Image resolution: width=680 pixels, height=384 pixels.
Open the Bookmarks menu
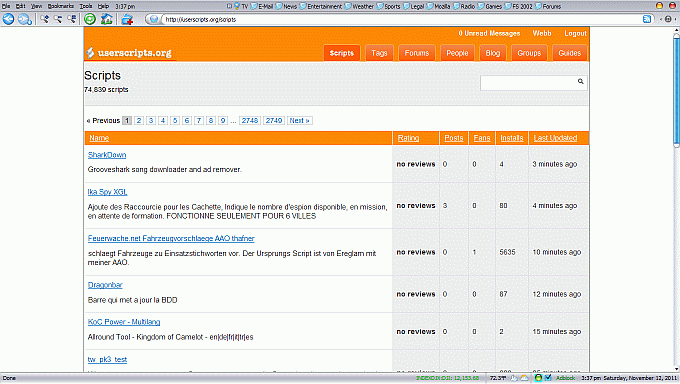tap(61, 6)
